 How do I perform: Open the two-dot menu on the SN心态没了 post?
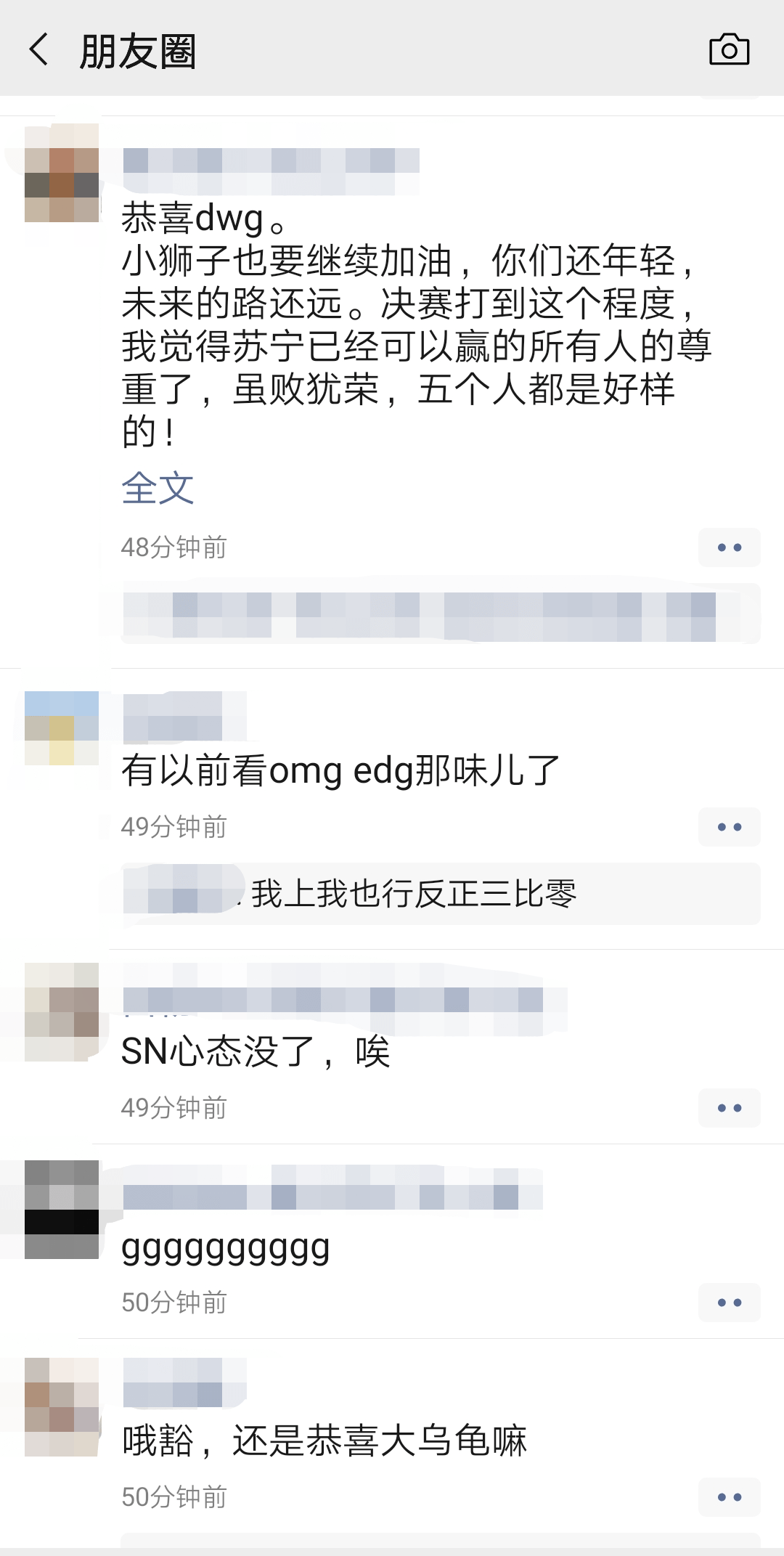tap(729, 1108)
